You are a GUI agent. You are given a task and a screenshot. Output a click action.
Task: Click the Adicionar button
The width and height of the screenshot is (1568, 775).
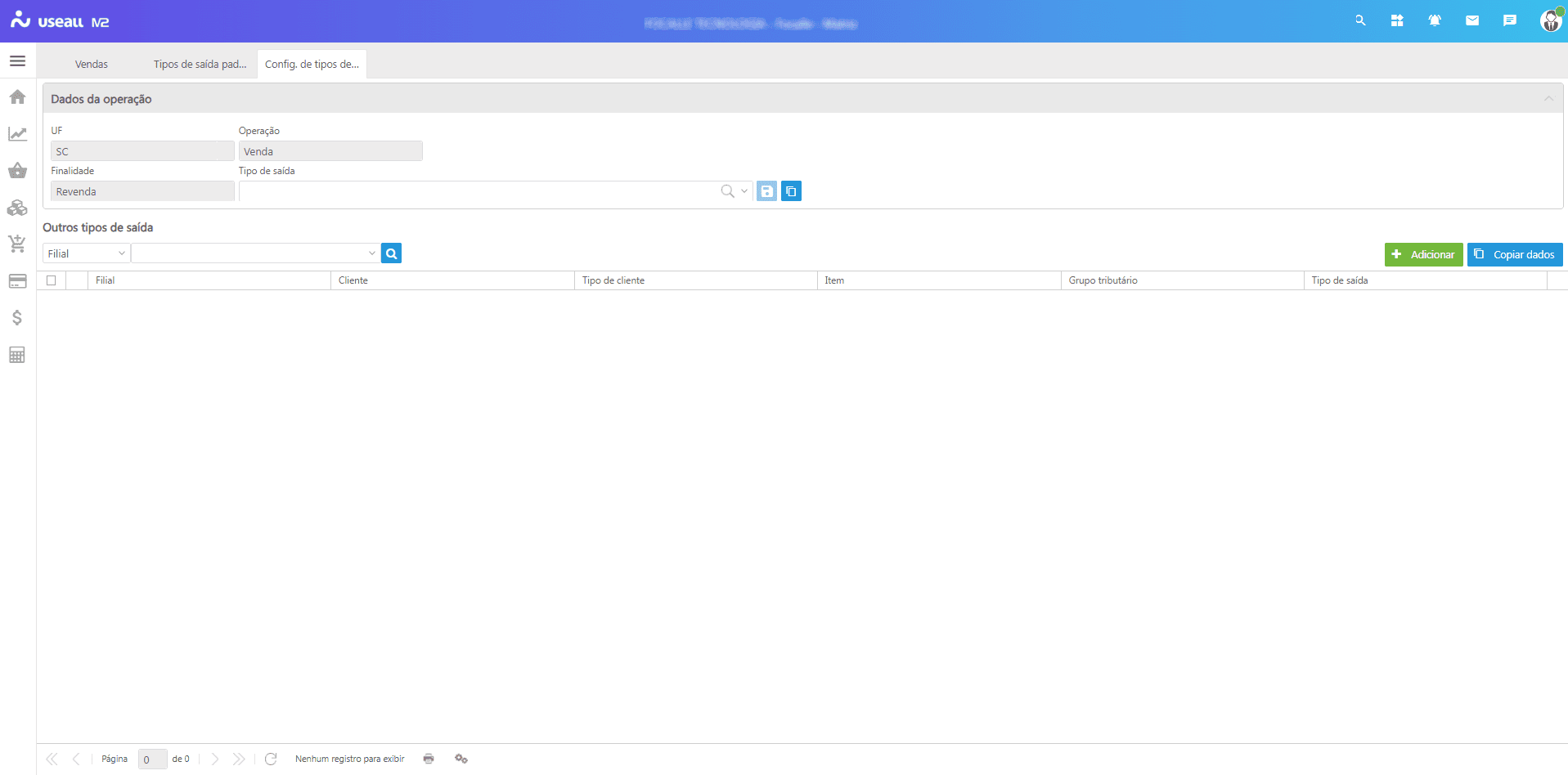(x=1423, y=254)
